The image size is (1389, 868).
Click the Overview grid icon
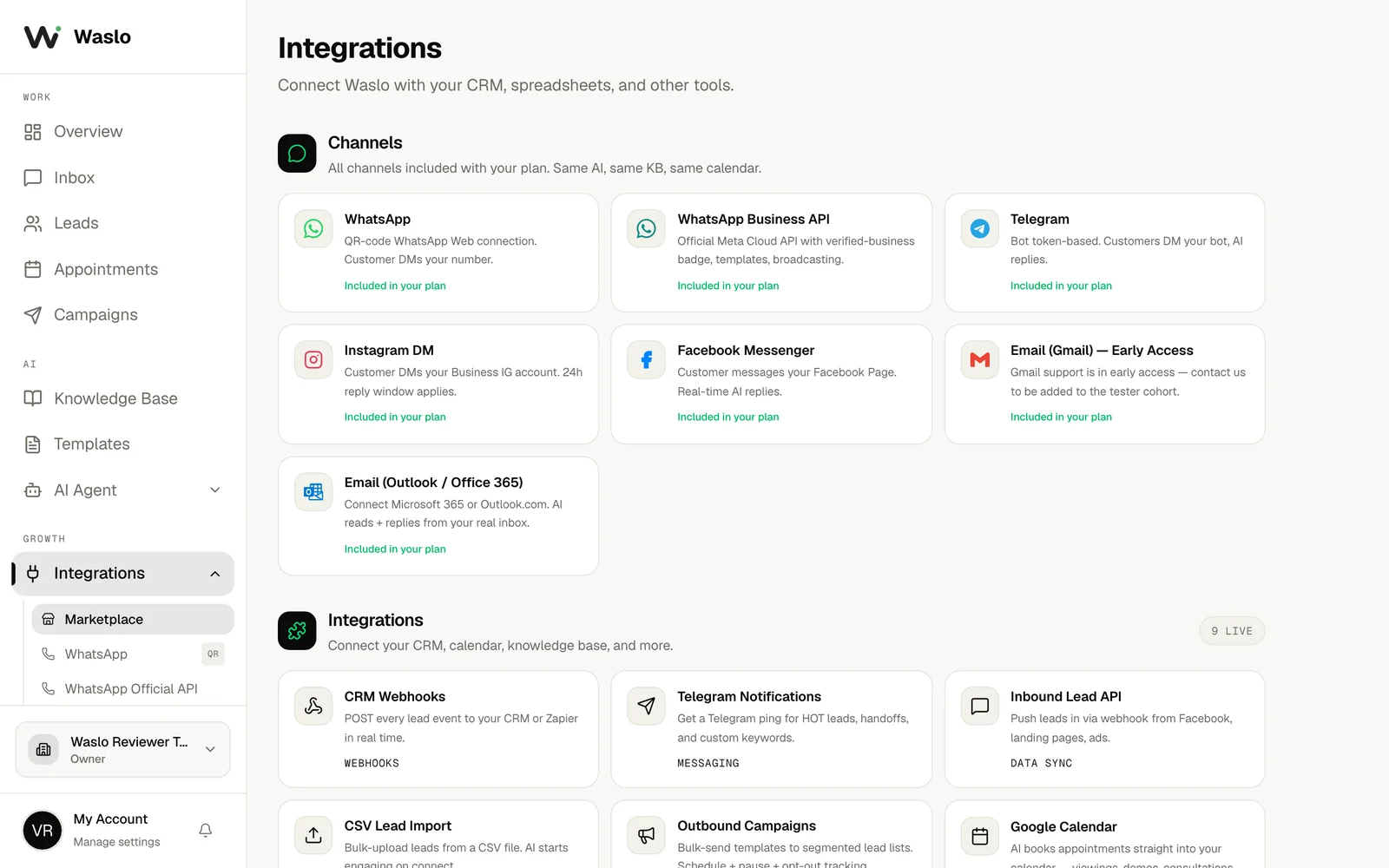(x=33, y=132)
